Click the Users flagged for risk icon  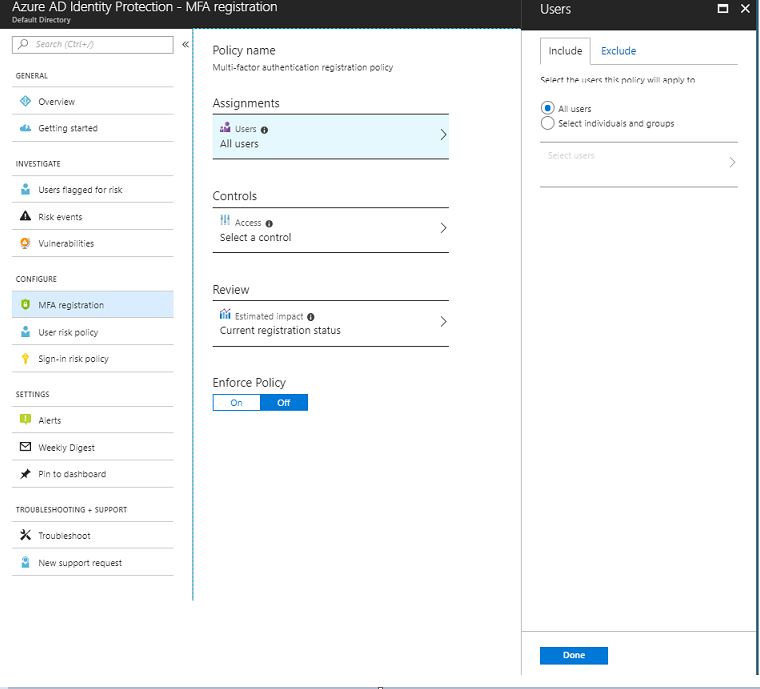(25, 189)
